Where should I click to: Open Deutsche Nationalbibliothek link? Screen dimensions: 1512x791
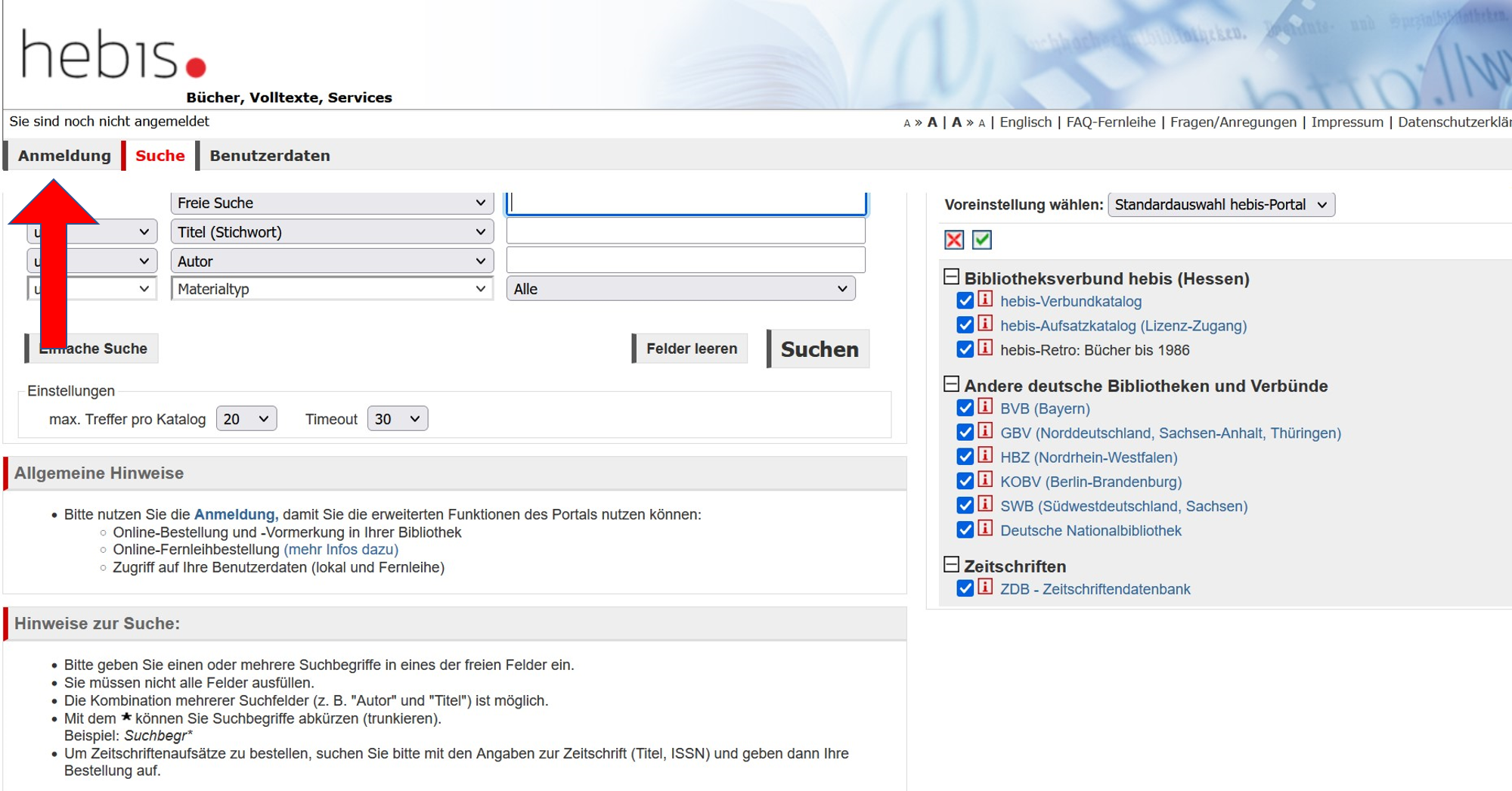point(1090,531)
